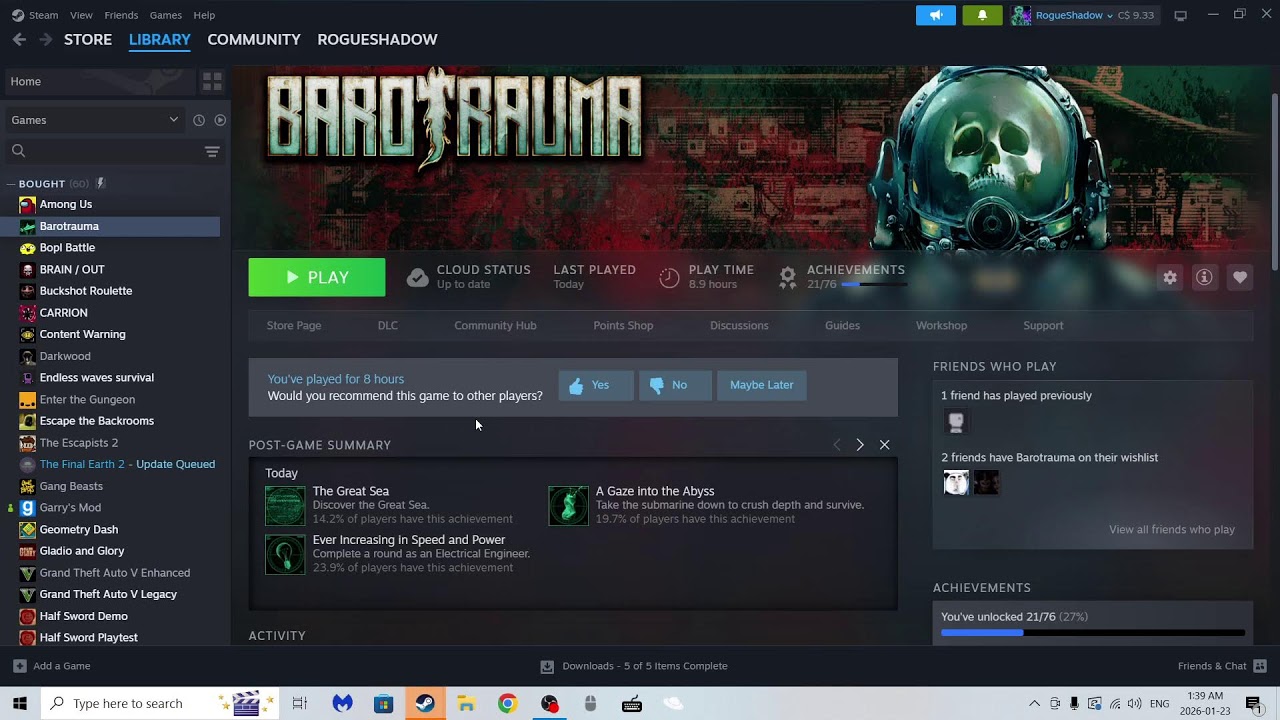This screenshot has width=1280, height=720.
Task: Open the Help menu
Action: [x=204, y=15]
